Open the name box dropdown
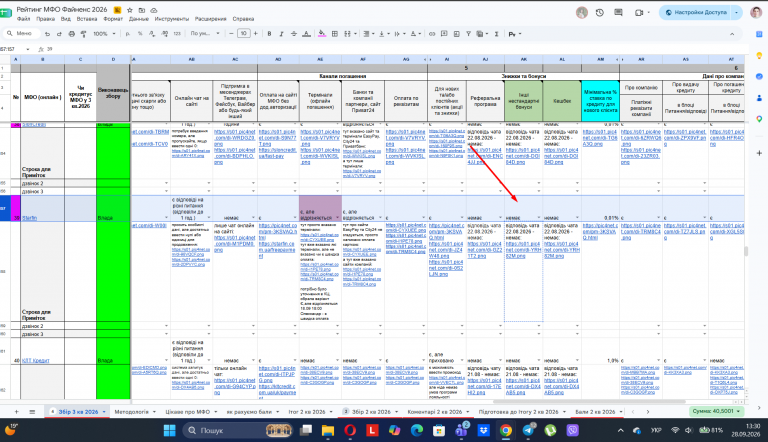The height and width of the screenshot is (442, 768). click(x=27, y=49)
